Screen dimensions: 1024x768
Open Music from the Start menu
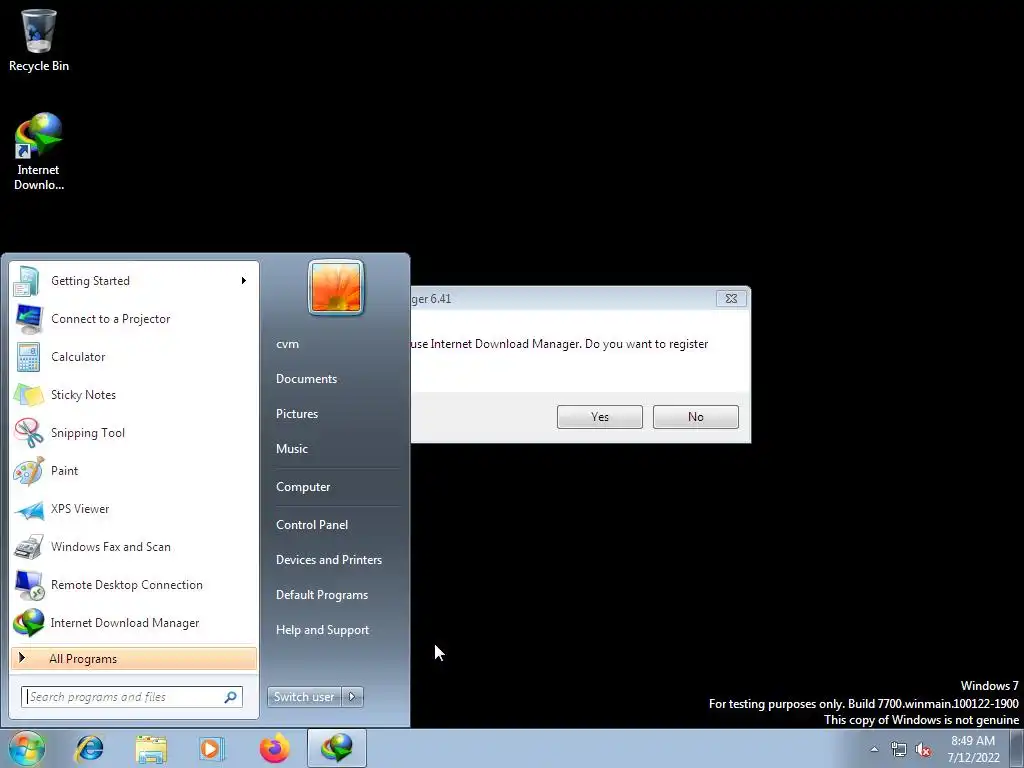291,449
